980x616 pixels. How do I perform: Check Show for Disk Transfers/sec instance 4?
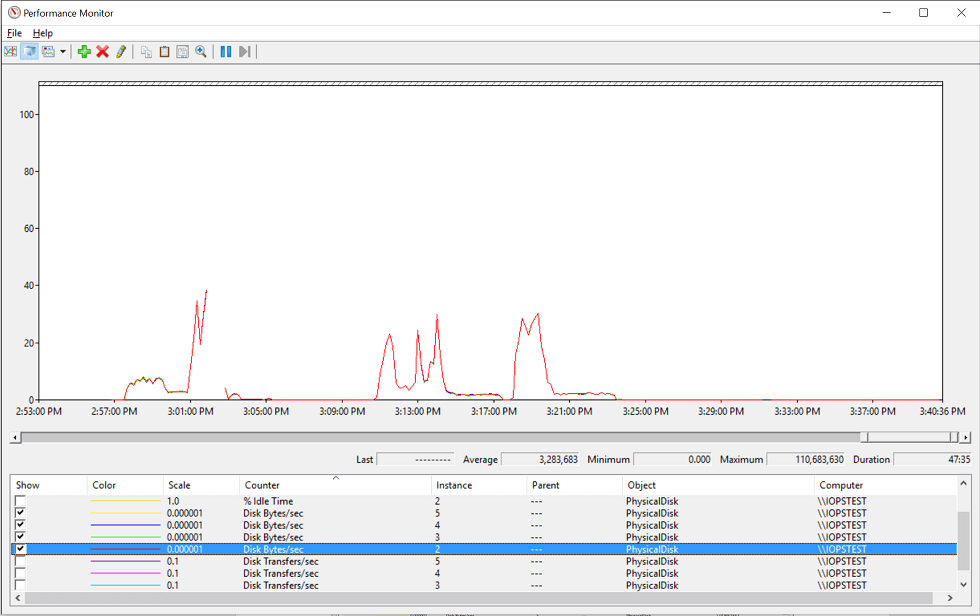coord(21,573)
